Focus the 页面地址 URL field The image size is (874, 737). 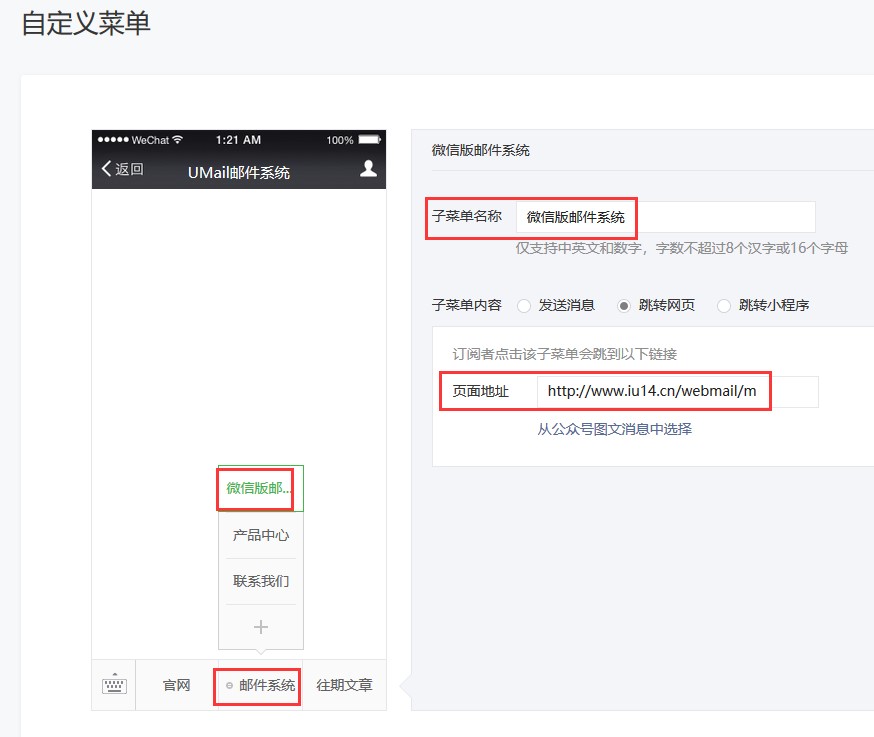coord(677,392)
